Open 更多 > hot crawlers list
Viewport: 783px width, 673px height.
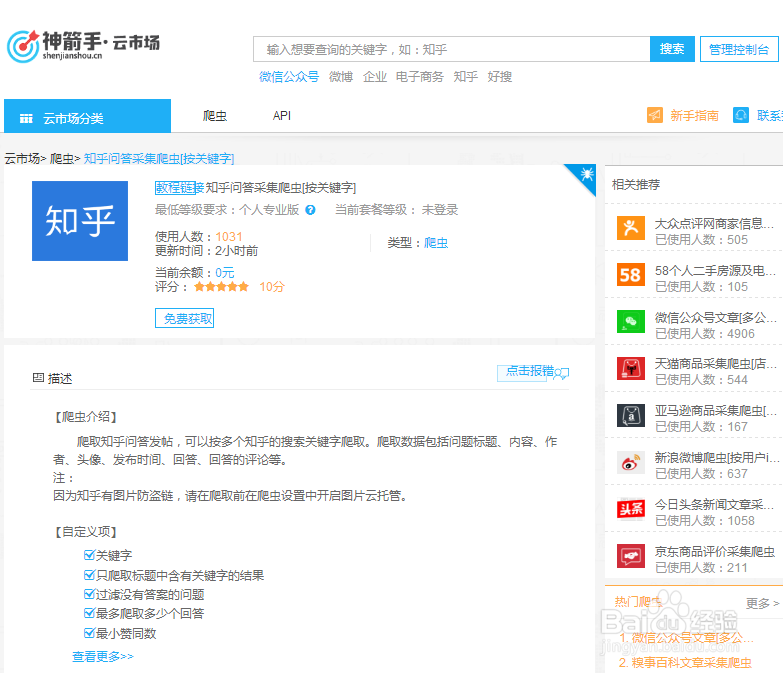point(762,604)
